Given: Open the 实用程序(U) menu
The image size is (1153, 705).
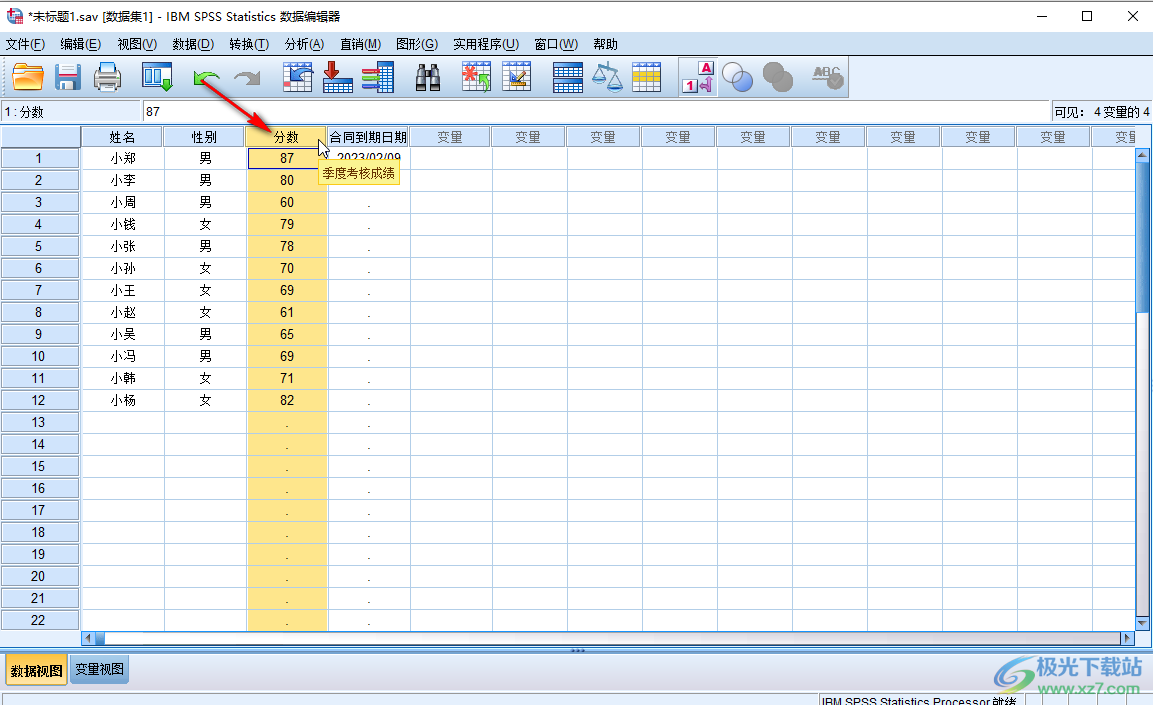Looking at the screenshot, I should tap(486, 44).
